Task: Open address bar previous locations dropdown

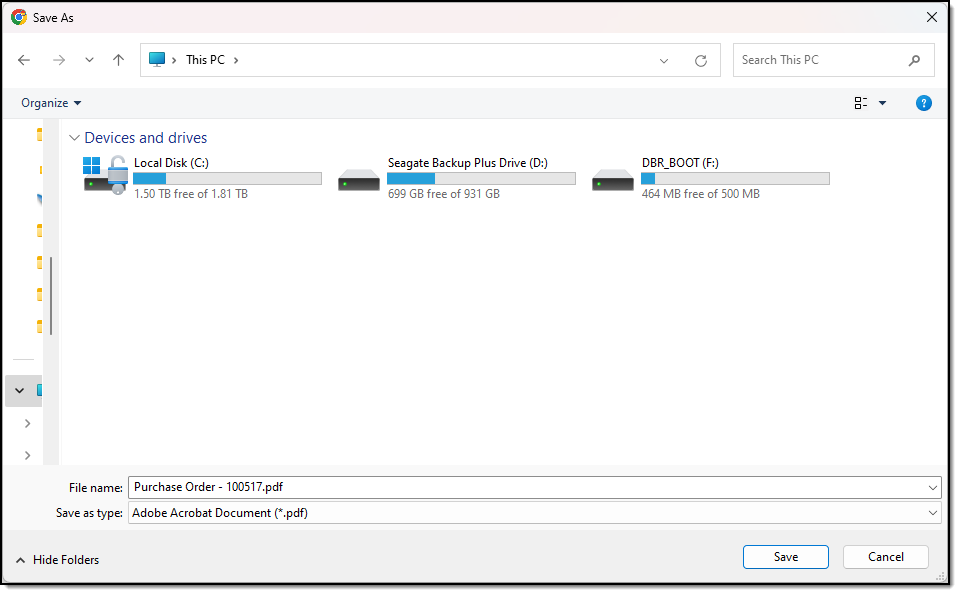Action: click(x=664, y=61)
